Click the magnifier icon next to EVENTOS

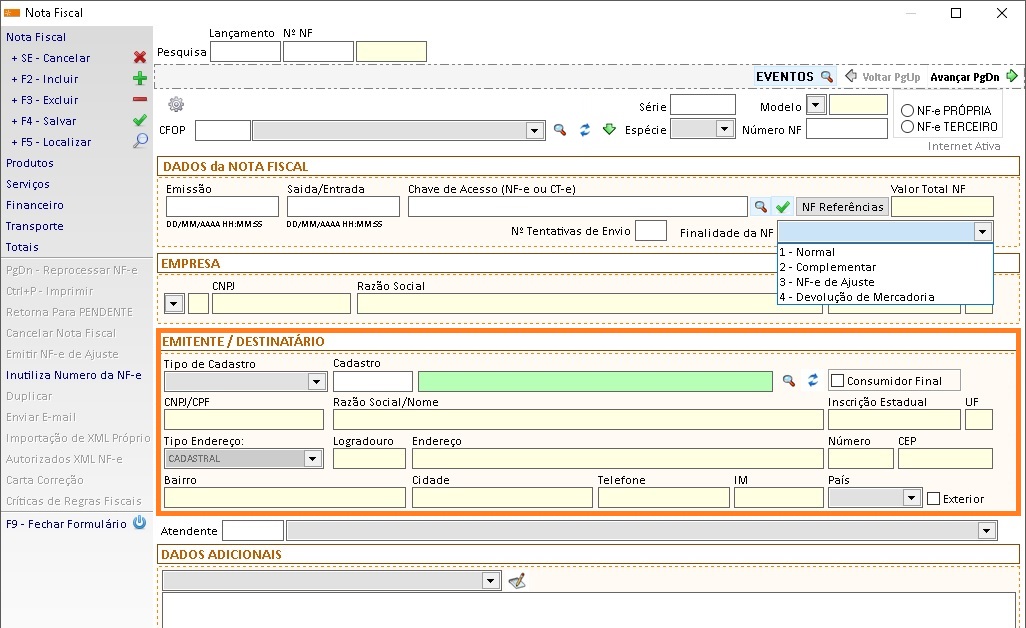click(826, 77)
